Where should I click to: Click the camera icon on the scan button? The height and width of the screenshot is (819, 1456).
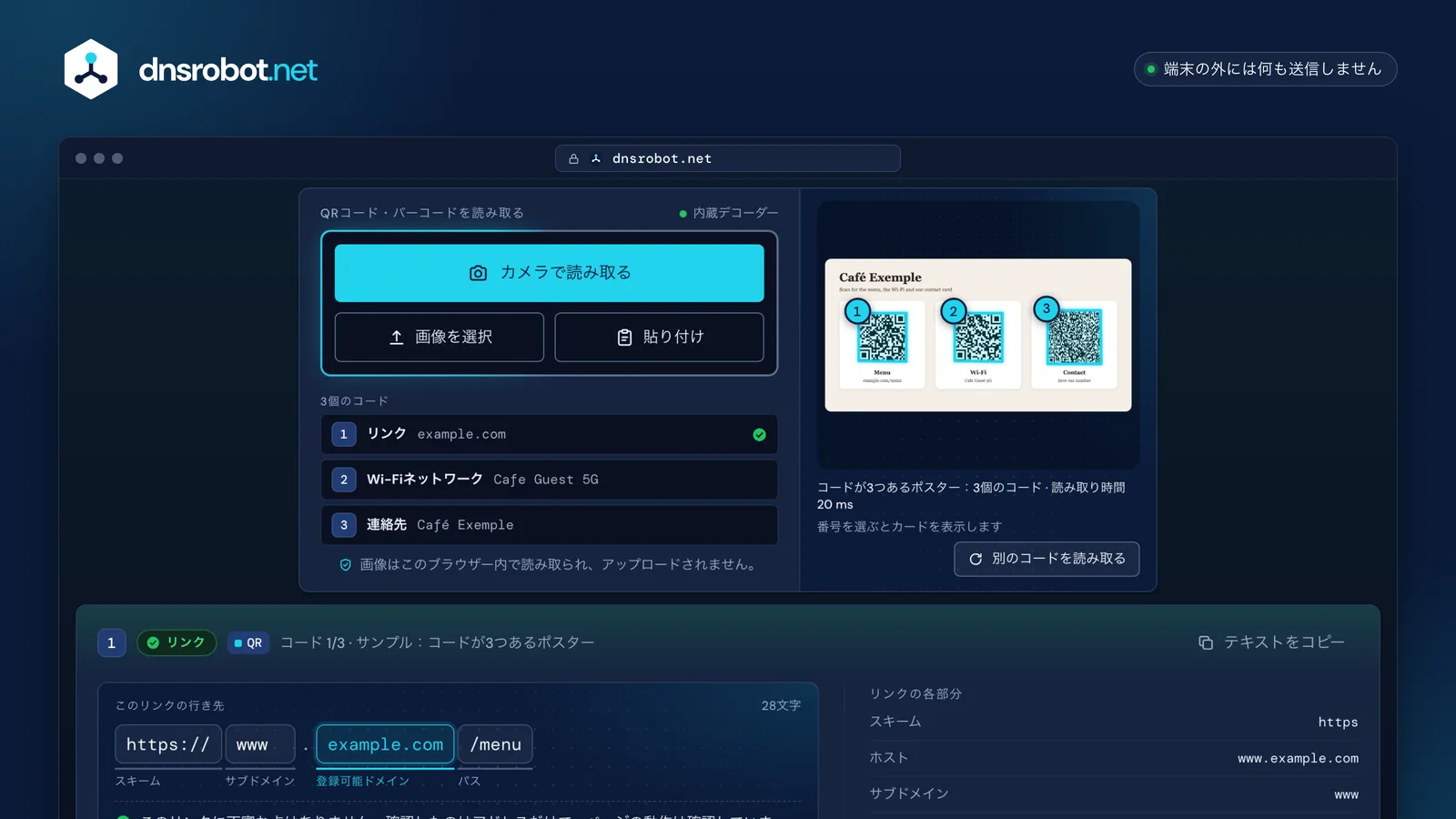pyautogui.click(x=478, y=273)
